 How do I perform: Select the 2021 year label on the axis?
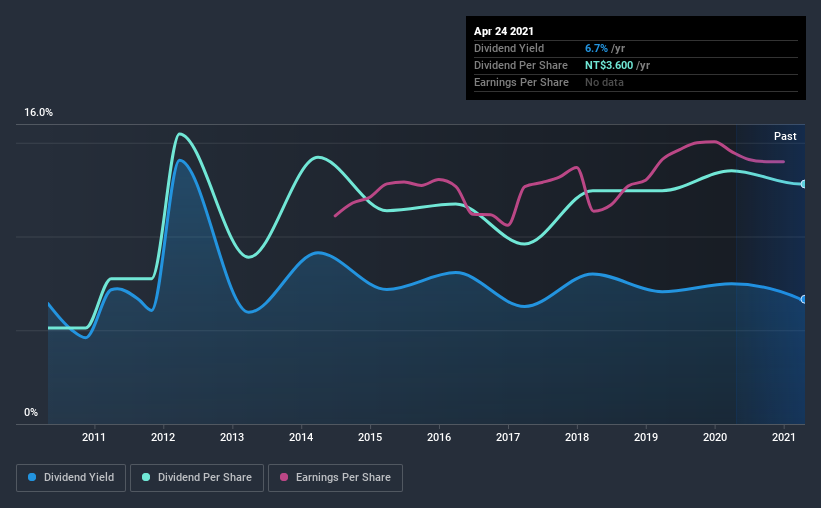click(x=784, y=437)
